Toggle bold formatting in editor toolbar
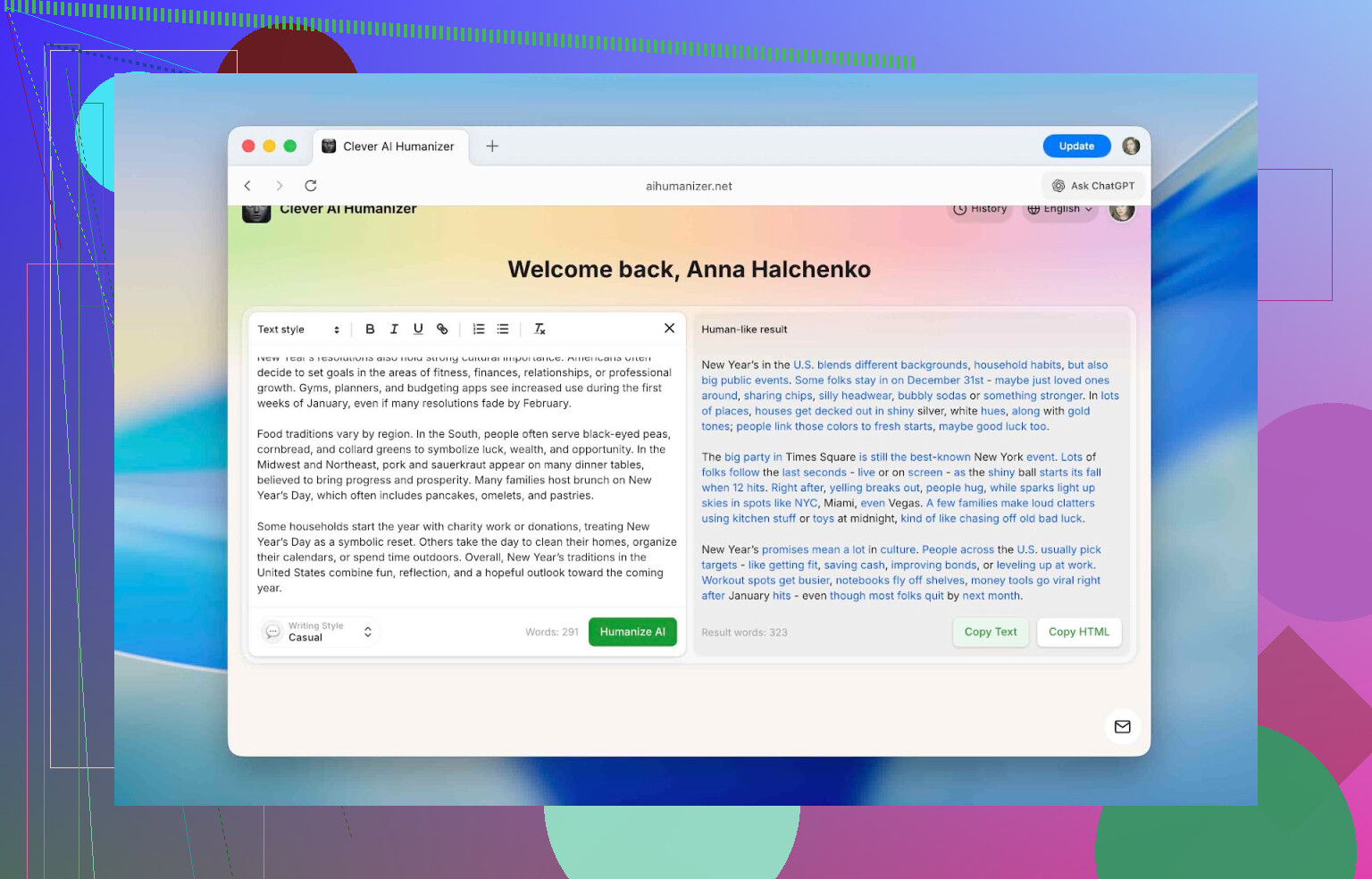1372x879 pixels. pyautogui.click(x=370, y=329)
